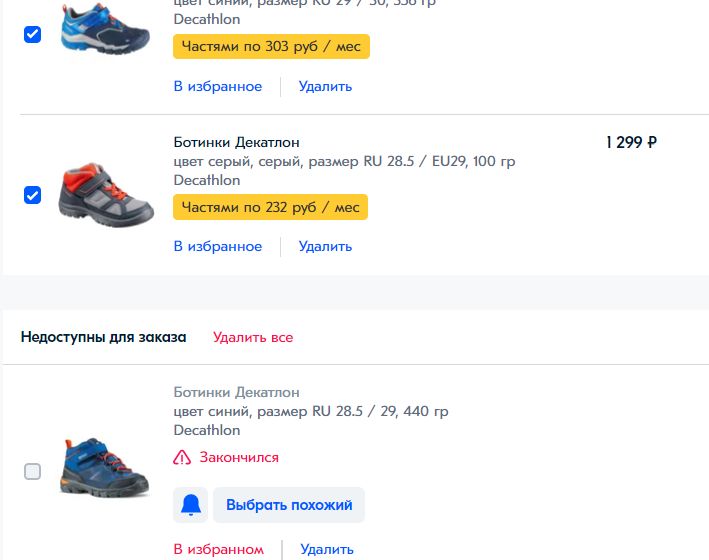Open the top blue sneaker thumbnail

(105, 28)
